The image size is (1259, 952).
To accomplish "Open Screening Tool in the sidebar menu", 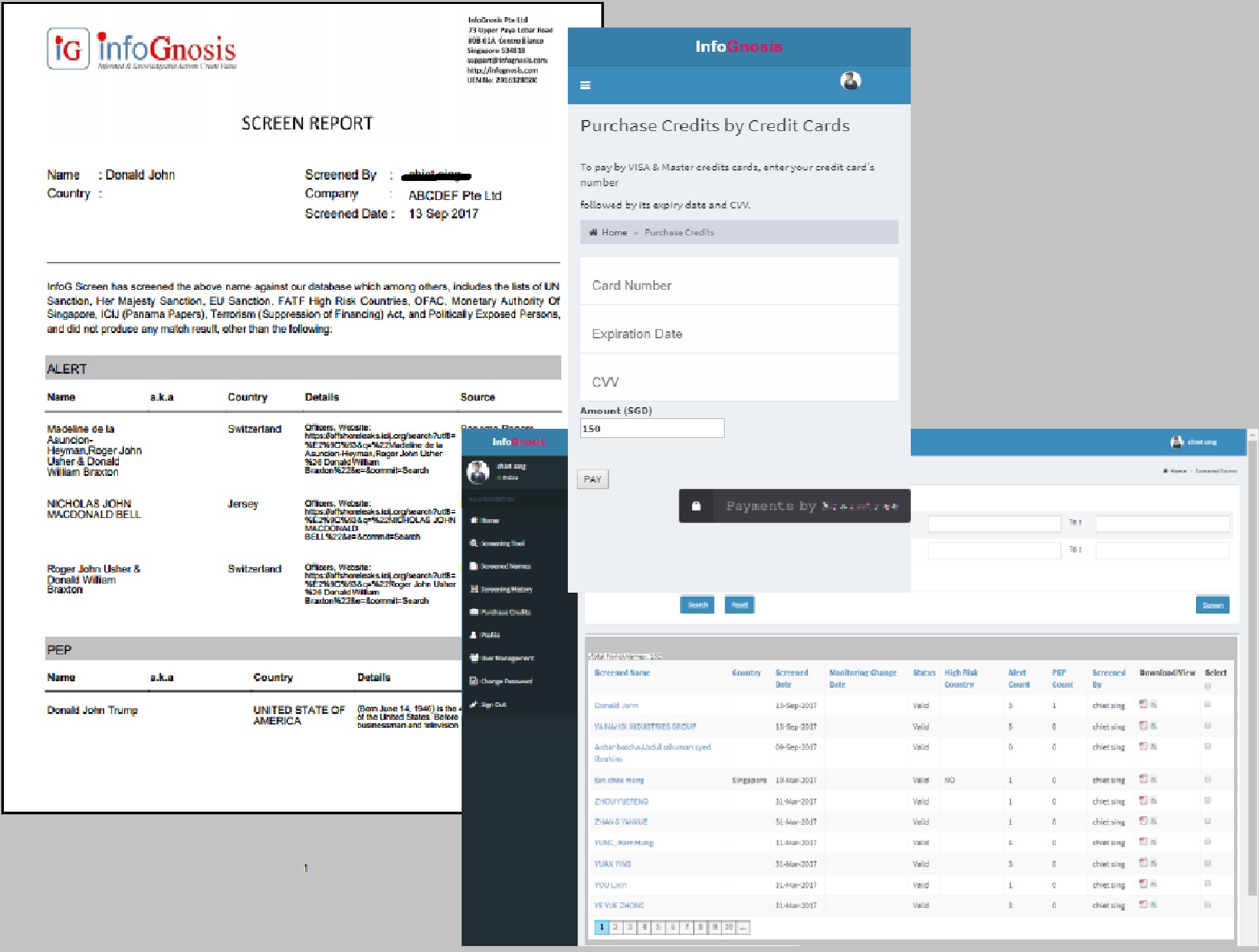I will [503, 543].
